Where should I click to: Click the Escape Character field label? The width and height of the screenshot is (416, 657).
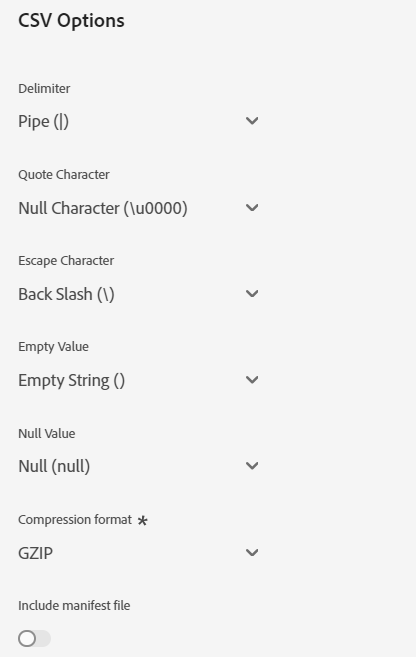[66, 261]
